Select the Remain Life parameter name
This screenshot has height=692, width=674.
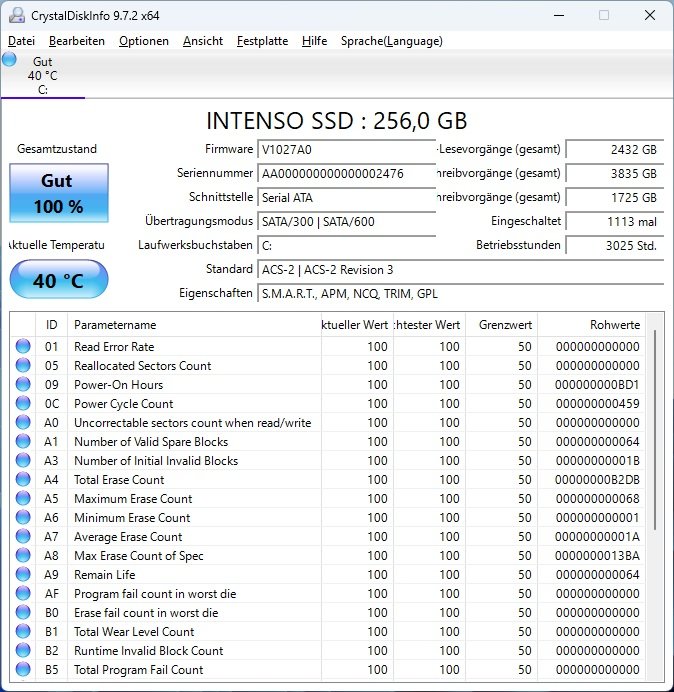(105, 574)
